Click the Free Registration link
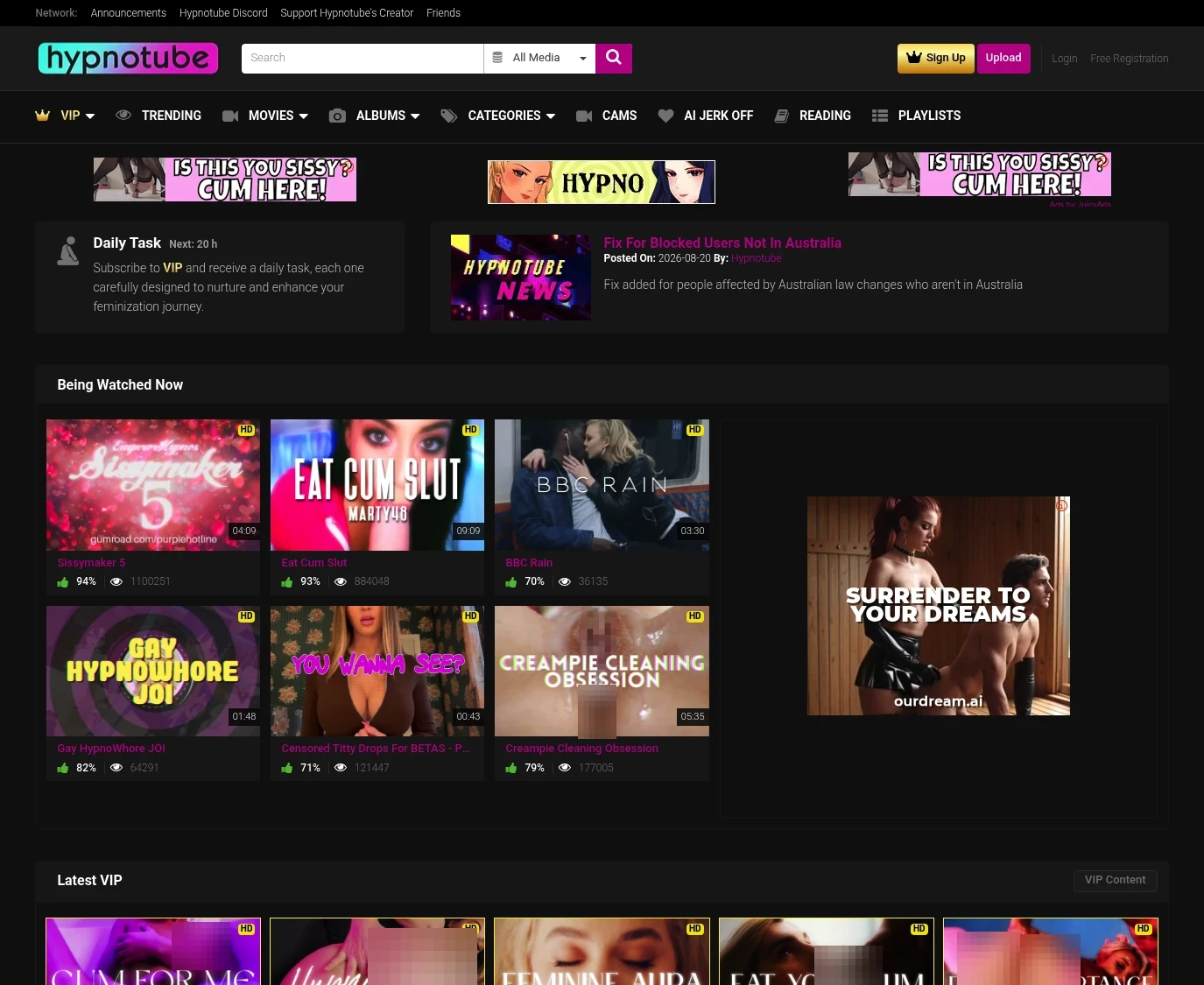Screen dimensions: 1204x985 tap(1130, 59)
